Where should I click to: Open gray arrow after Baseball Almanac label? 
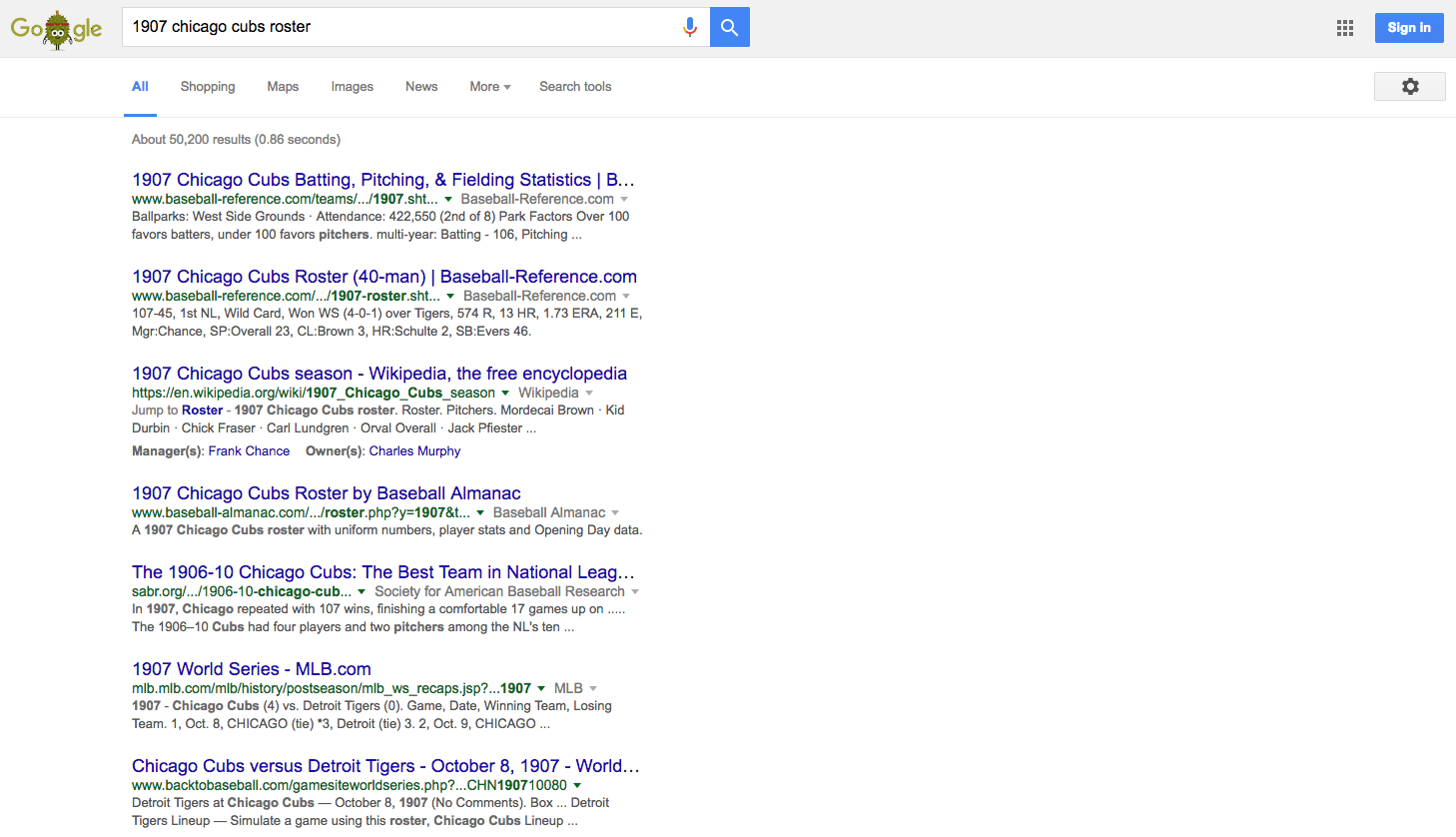(x=615, y=513)
